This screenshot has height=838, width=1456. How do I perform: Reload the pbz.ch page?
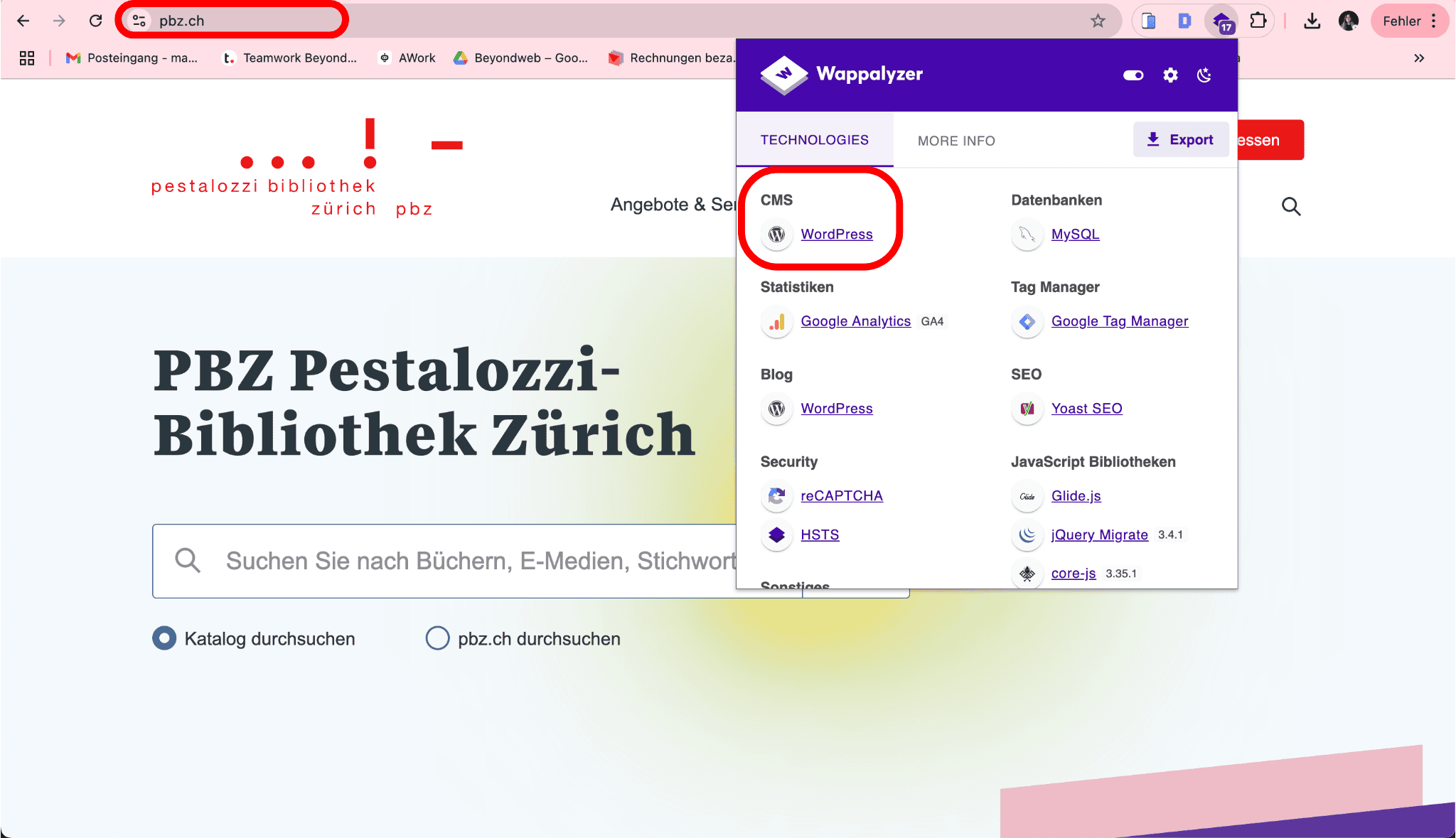95,21
